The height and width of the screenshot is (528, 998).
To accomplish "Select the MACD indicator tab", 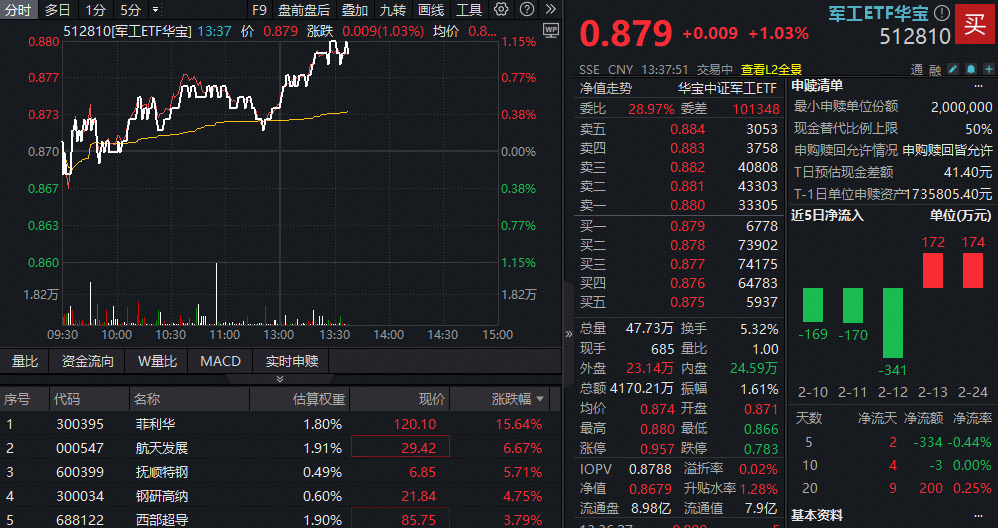I will click(x=220, y=361).
